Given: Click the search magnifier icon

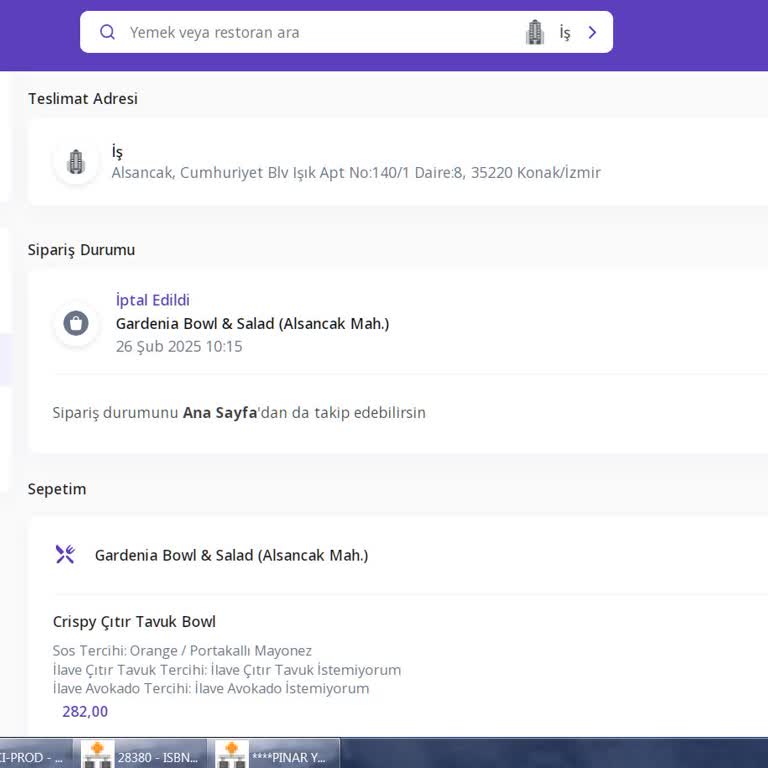Looking at the screenshot, I should pos(107,32).
